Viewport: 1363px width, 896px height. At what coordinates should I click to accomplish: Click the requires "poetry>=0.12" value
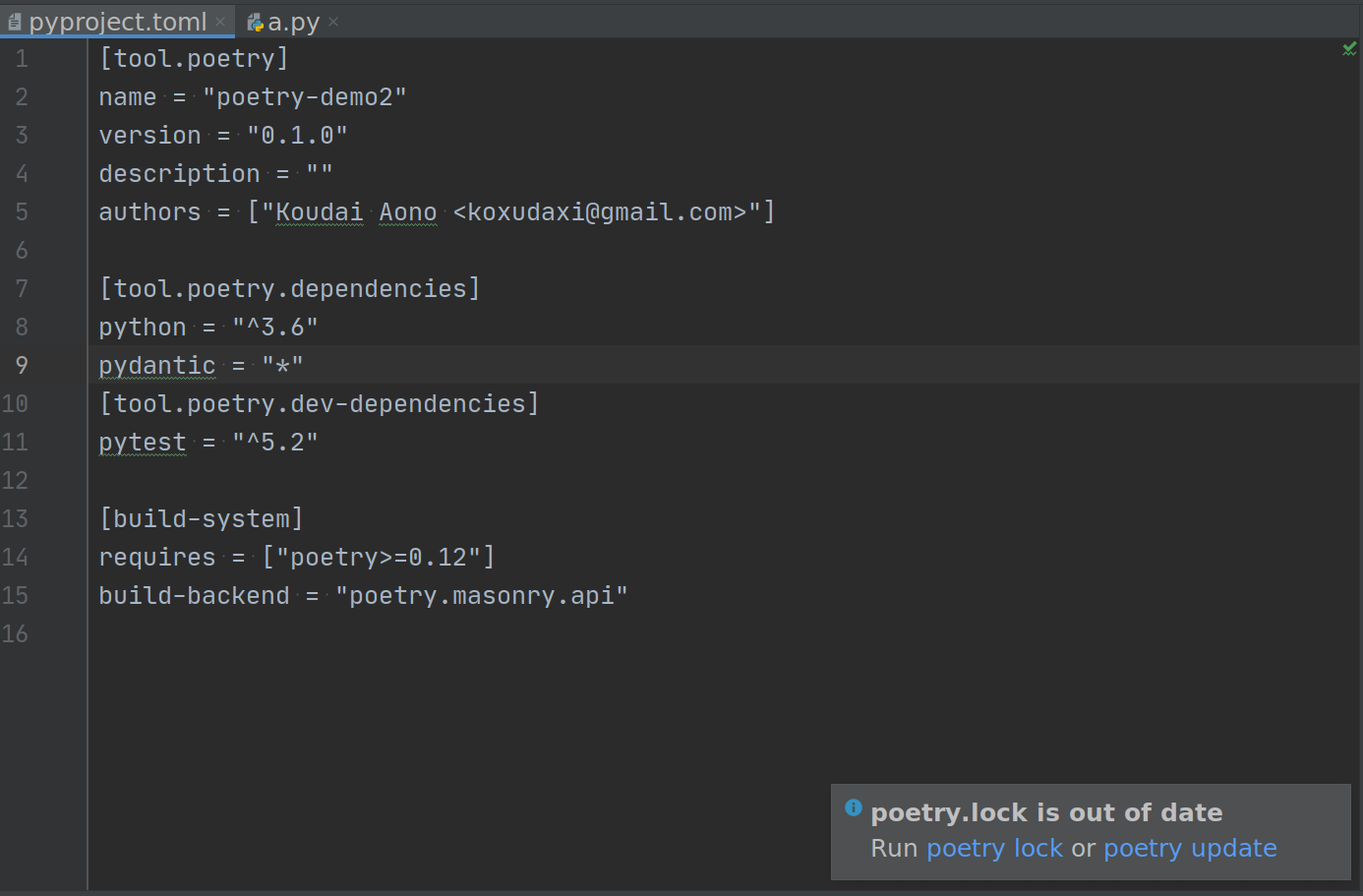point(379,557)
